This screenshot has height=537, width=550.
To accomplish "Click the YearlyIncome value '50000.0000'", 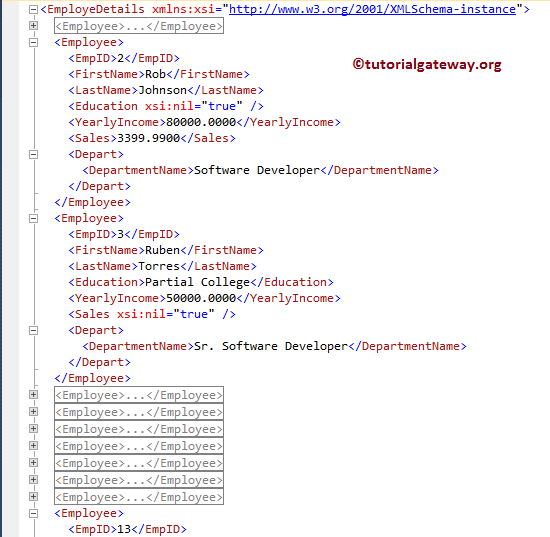I will (201, 298).
